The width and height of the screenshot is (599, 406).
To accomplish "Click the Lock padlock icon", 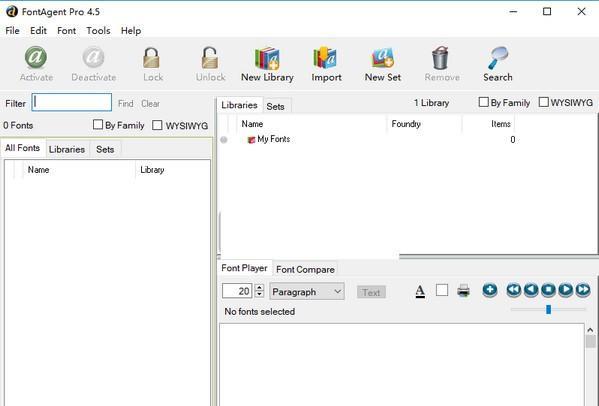I will pos(152,58).
